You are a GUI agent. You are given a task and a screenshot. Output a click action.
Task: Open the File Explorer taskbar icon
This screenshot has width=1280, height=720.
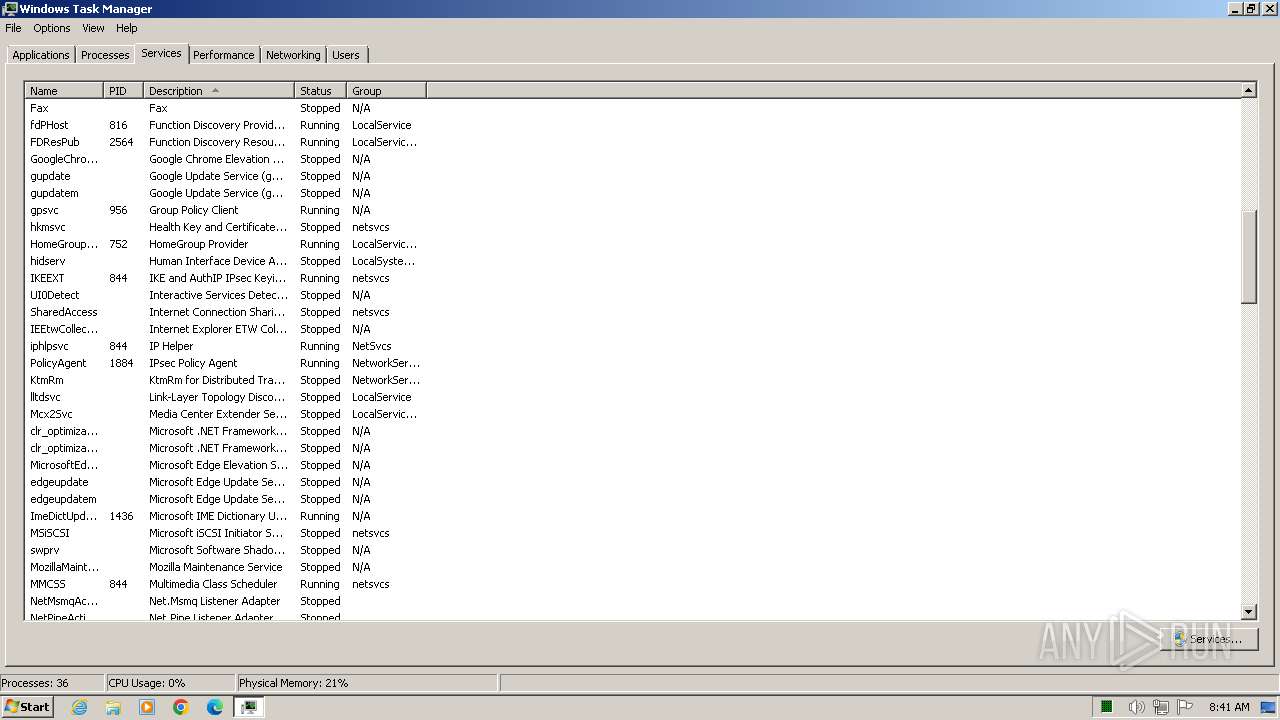click(113, 707)
